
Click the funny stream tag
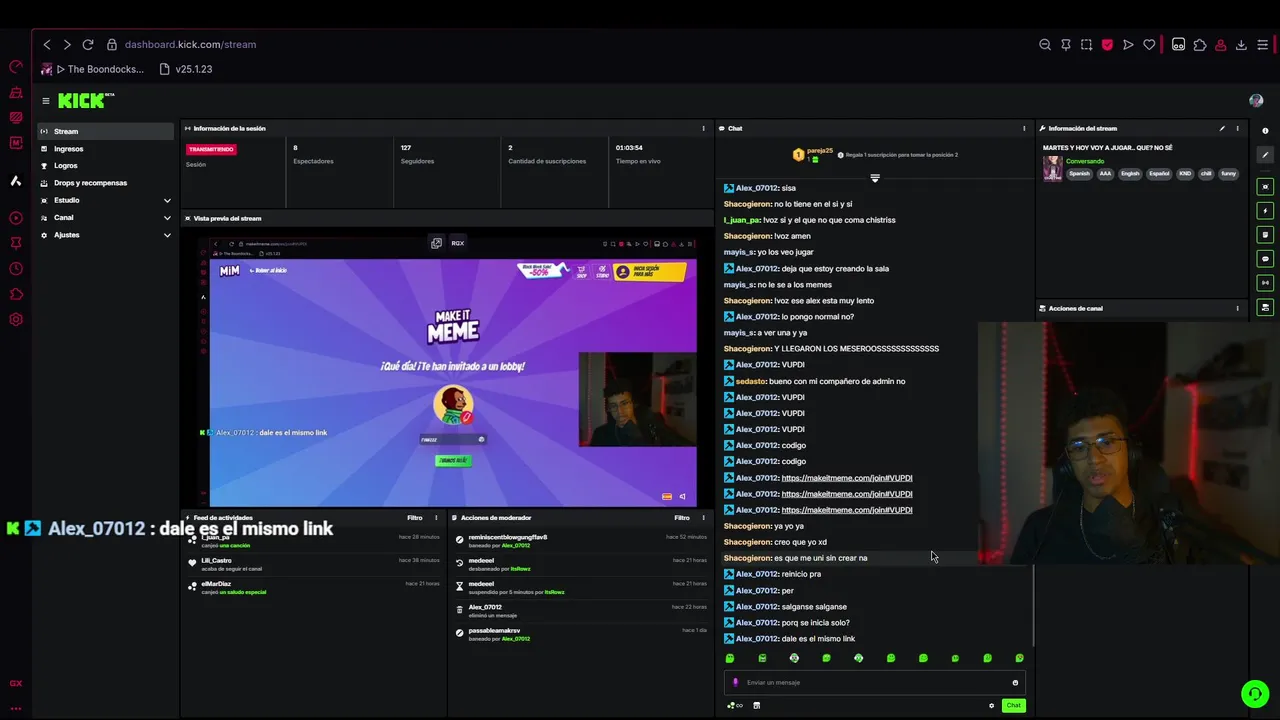coord(1229,173)
